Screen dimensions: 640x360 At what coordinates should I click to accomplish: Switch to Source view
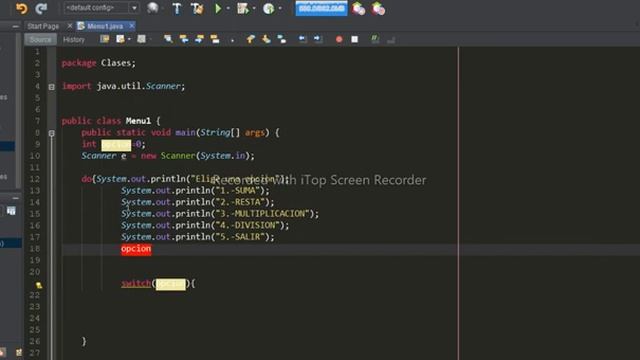(x=40, y=40)
